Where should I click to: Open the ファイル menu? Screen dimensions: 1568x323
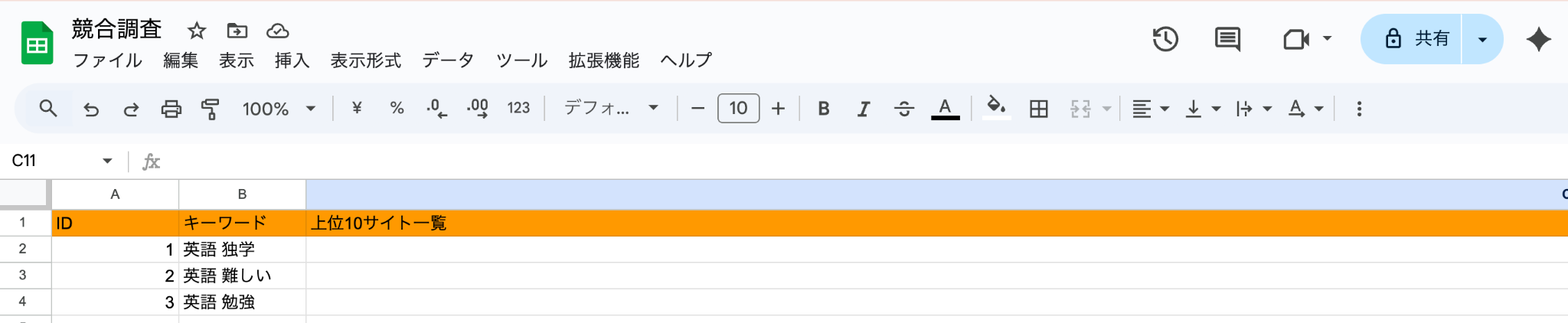tap(107, 60)
